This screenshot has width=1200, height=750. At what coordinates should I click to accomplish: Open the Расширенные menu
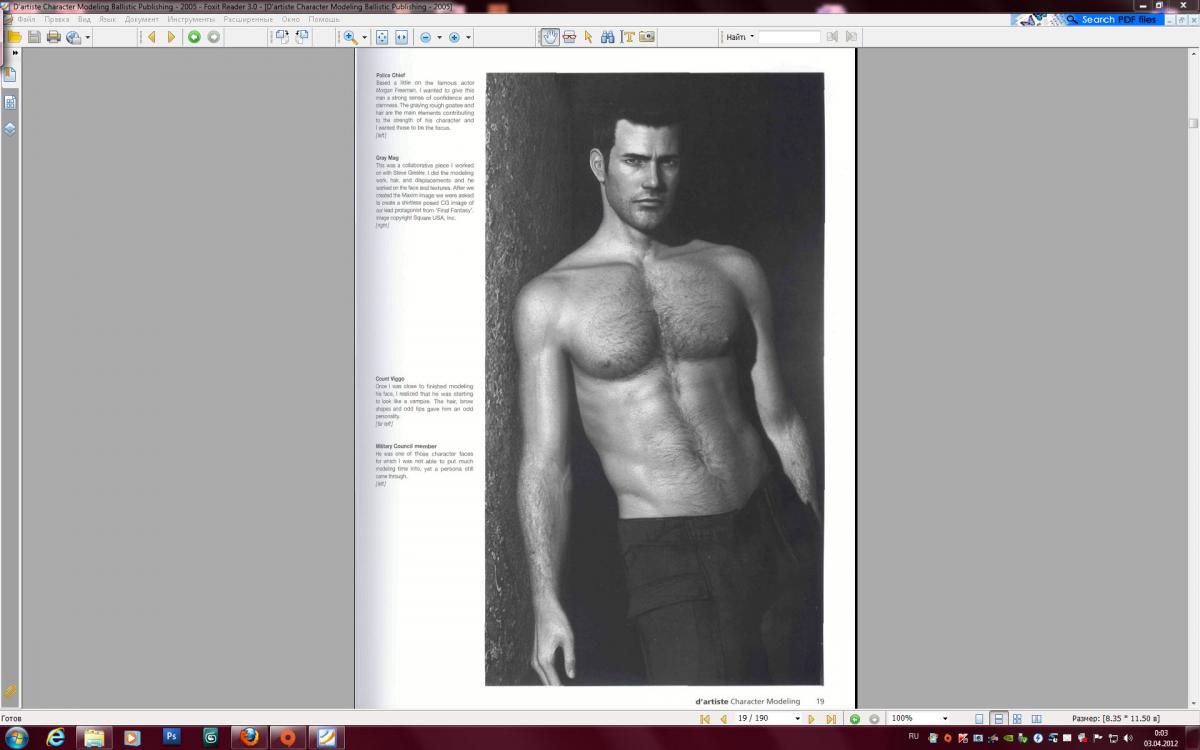(248, 19)
